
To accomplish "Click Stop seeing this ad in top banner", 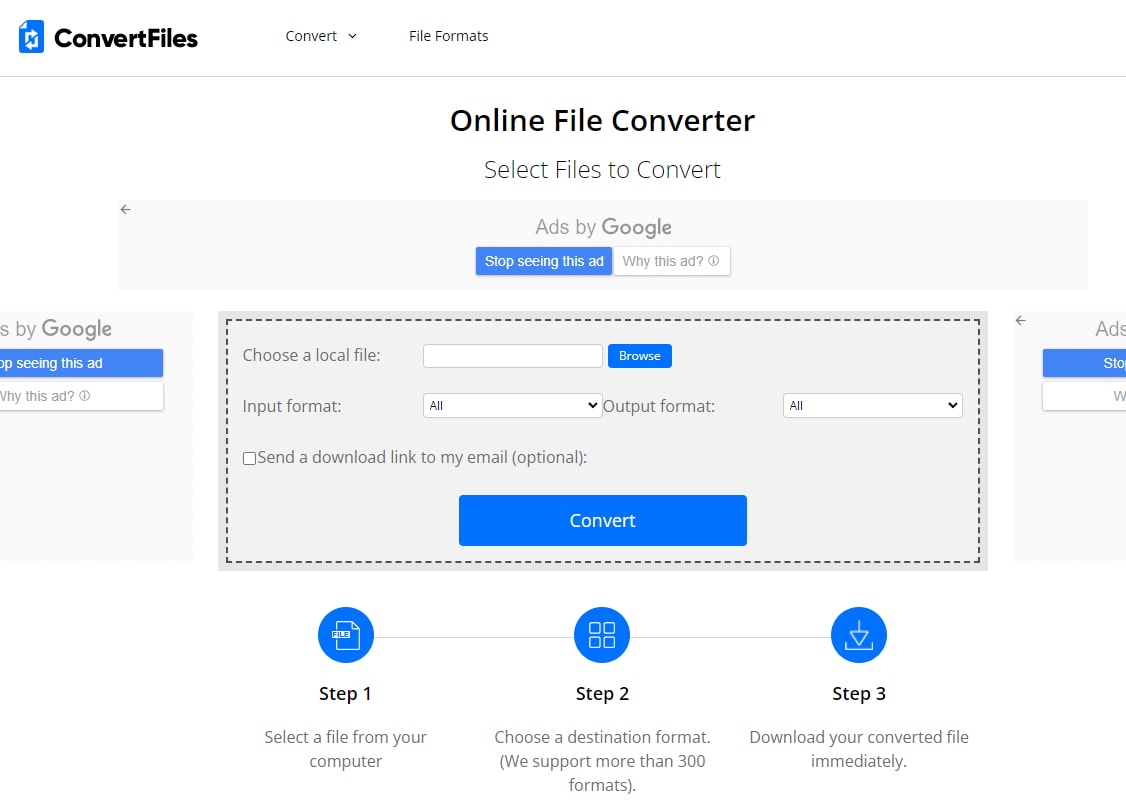I will (544, 261).
